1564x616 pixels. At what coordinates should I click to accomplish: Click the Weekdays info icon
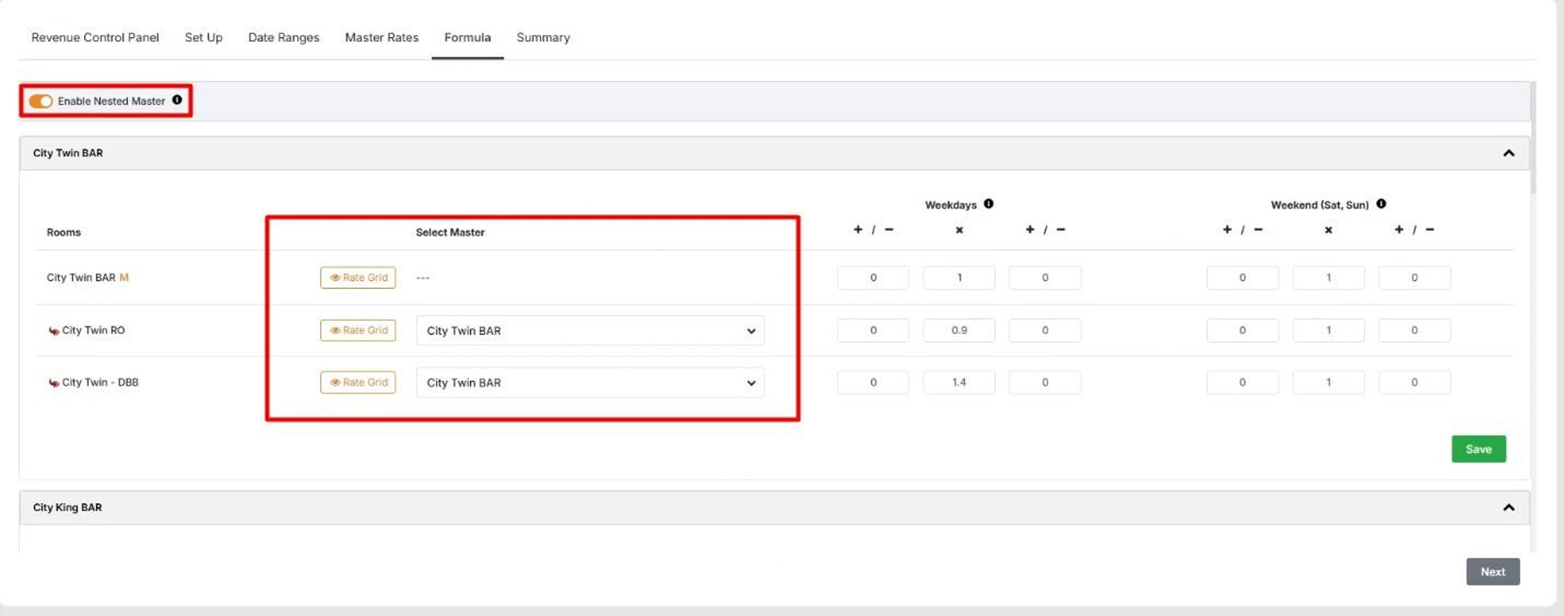pyautogui.click(x=988, y=204)
